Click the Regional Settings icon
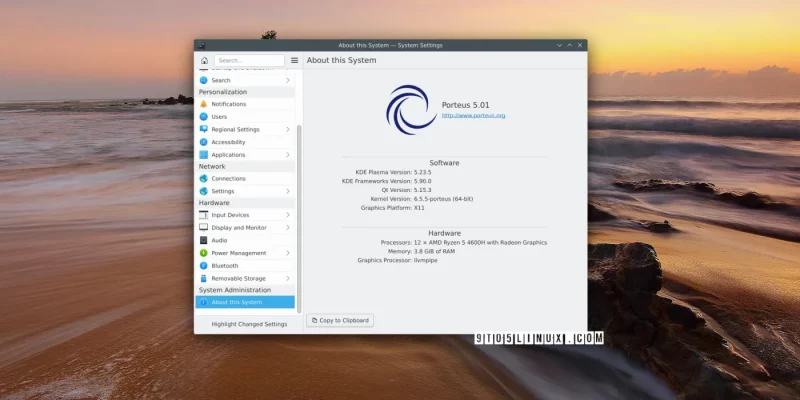Screen dimensions: 800x400 (204, 129)
